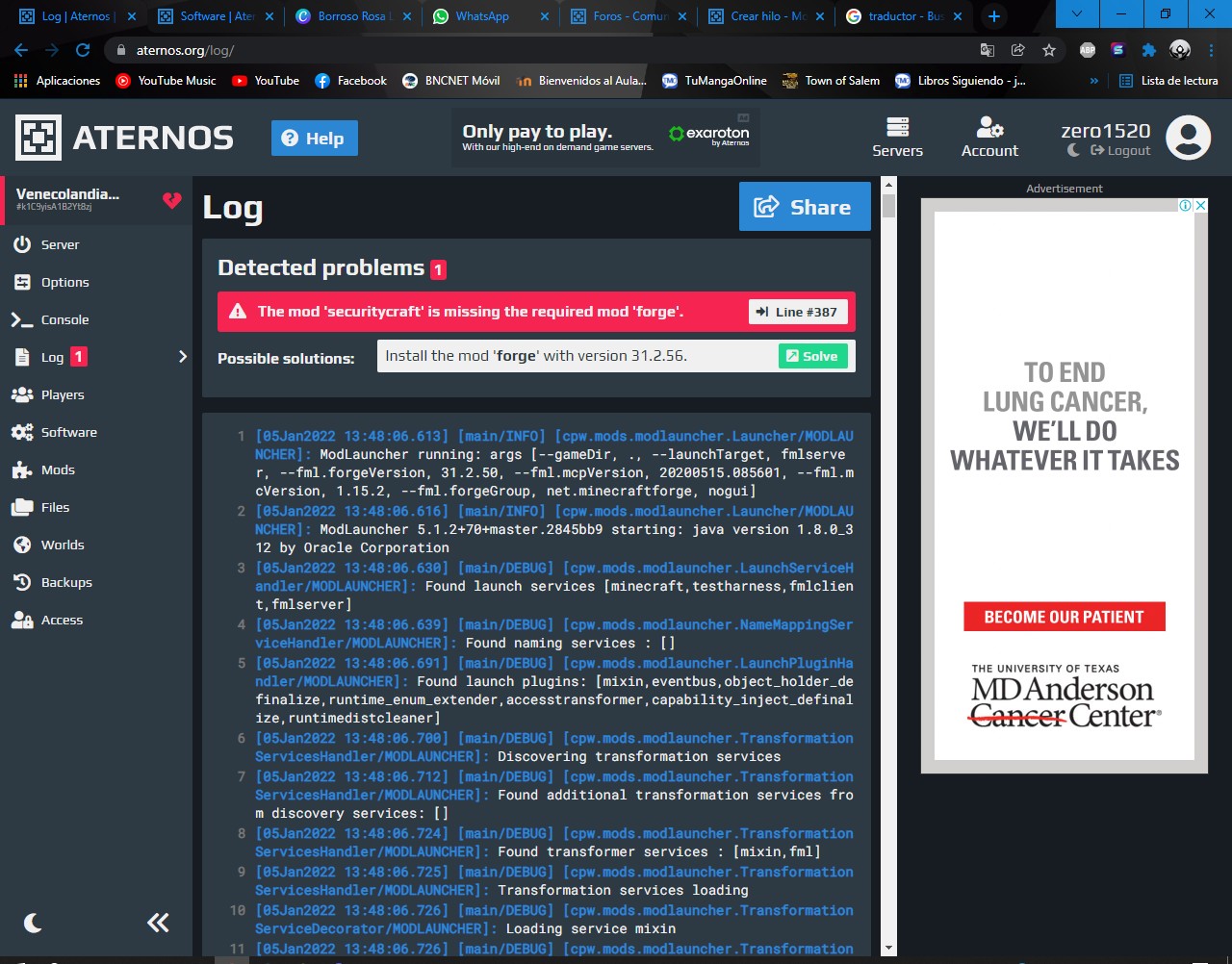Click the log scrollbar down arrow
Viewport: 1232px width, 964px height.
coord(888,949)
